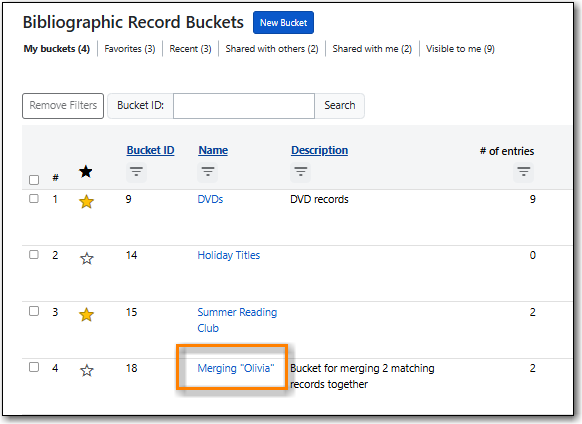Toggle Summer Reading Club favorite star
This screenshot has width=582, height=424.
(86, 314)
